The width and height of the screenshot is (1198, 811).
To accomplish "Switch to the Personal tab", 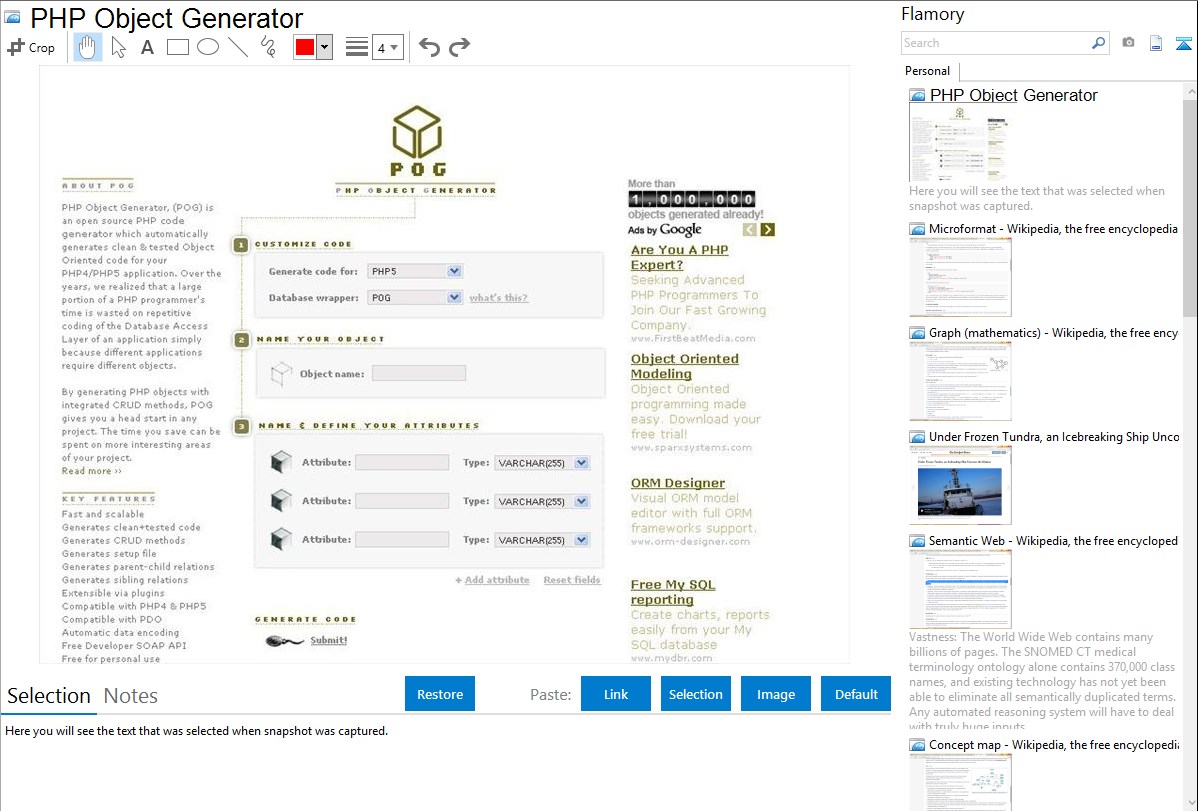I will pos(927,70).
